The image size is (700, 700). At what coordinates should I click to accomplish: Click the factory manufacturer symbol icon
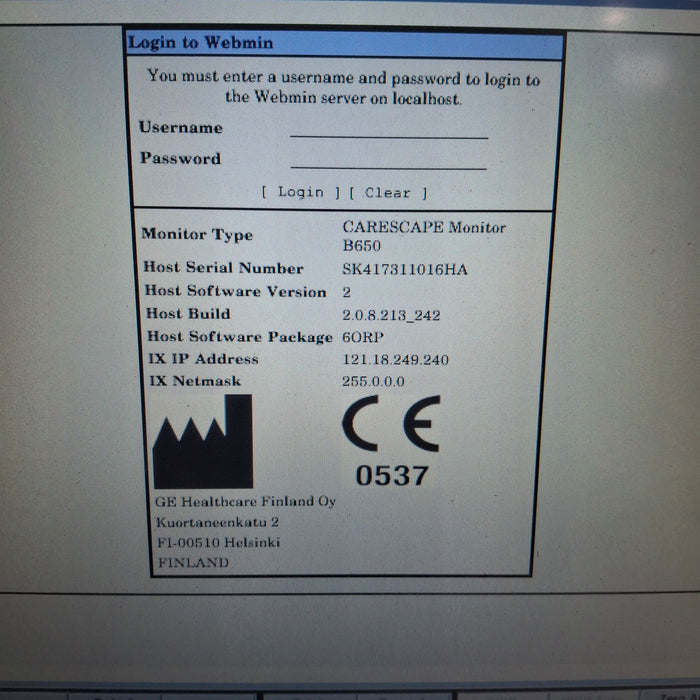tap(203, 441)
